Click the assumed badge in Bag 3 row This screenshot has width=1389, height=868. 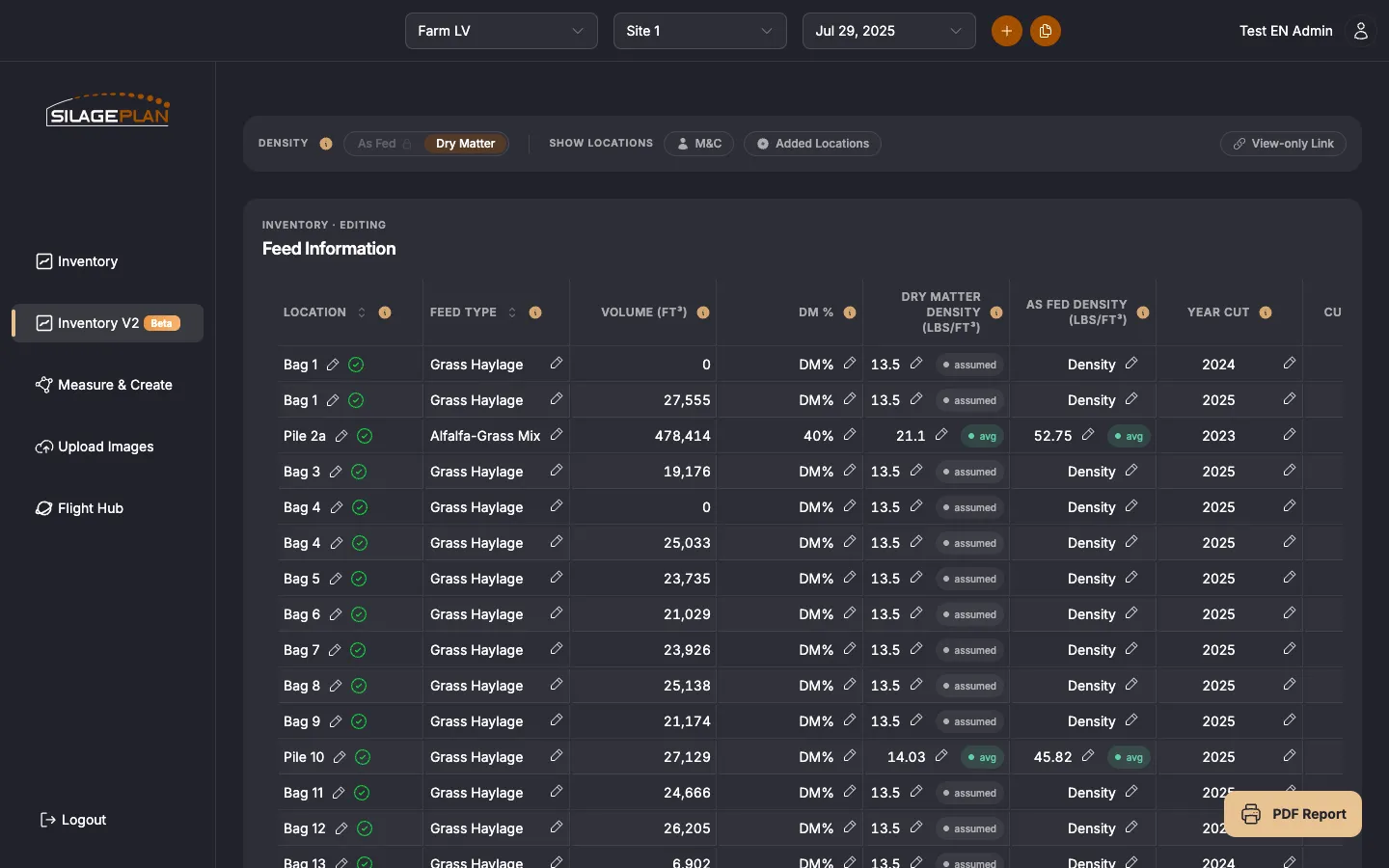[970, 472]
